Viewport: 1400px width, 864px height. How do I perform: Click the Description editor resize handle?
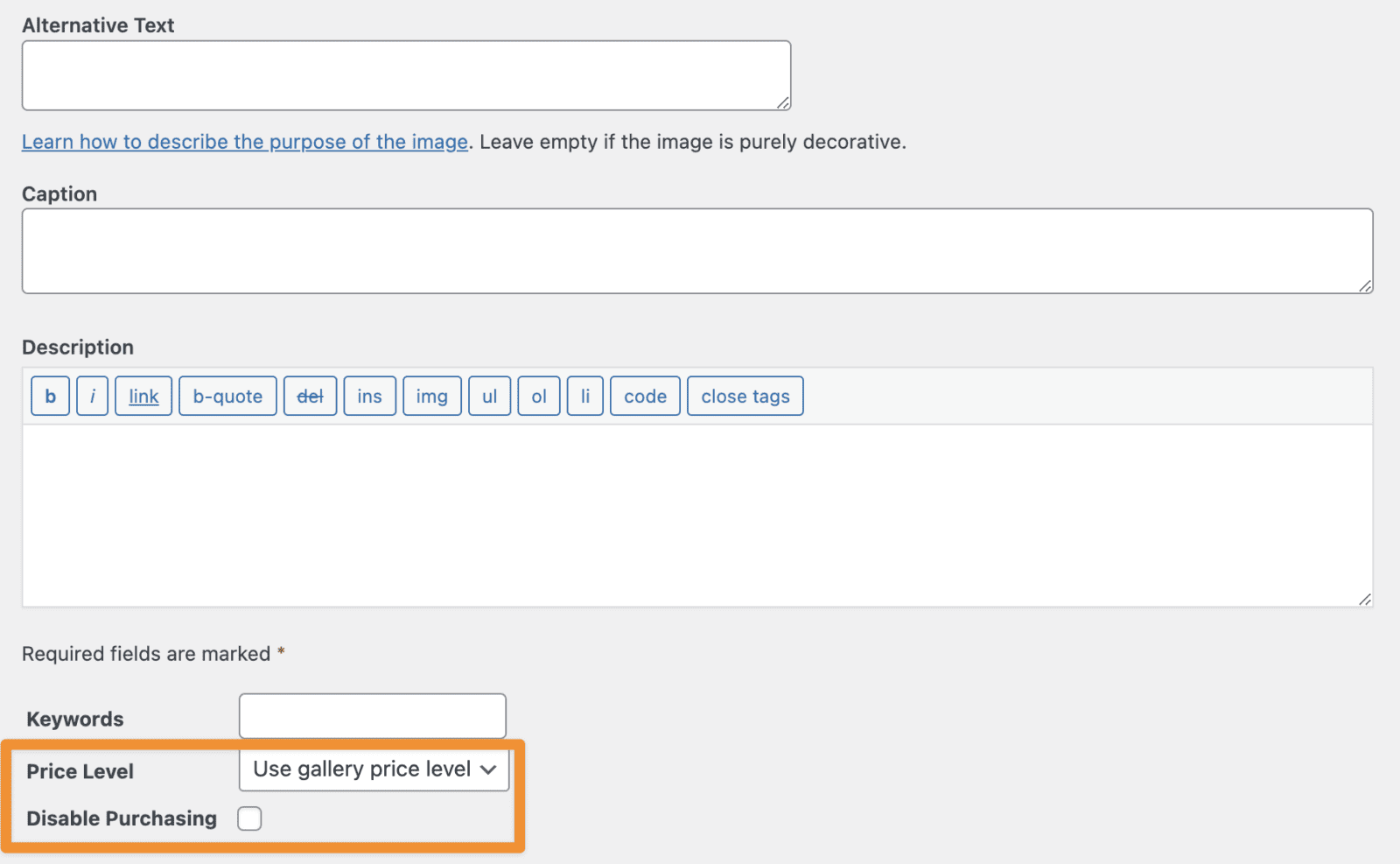[1365, 599]
